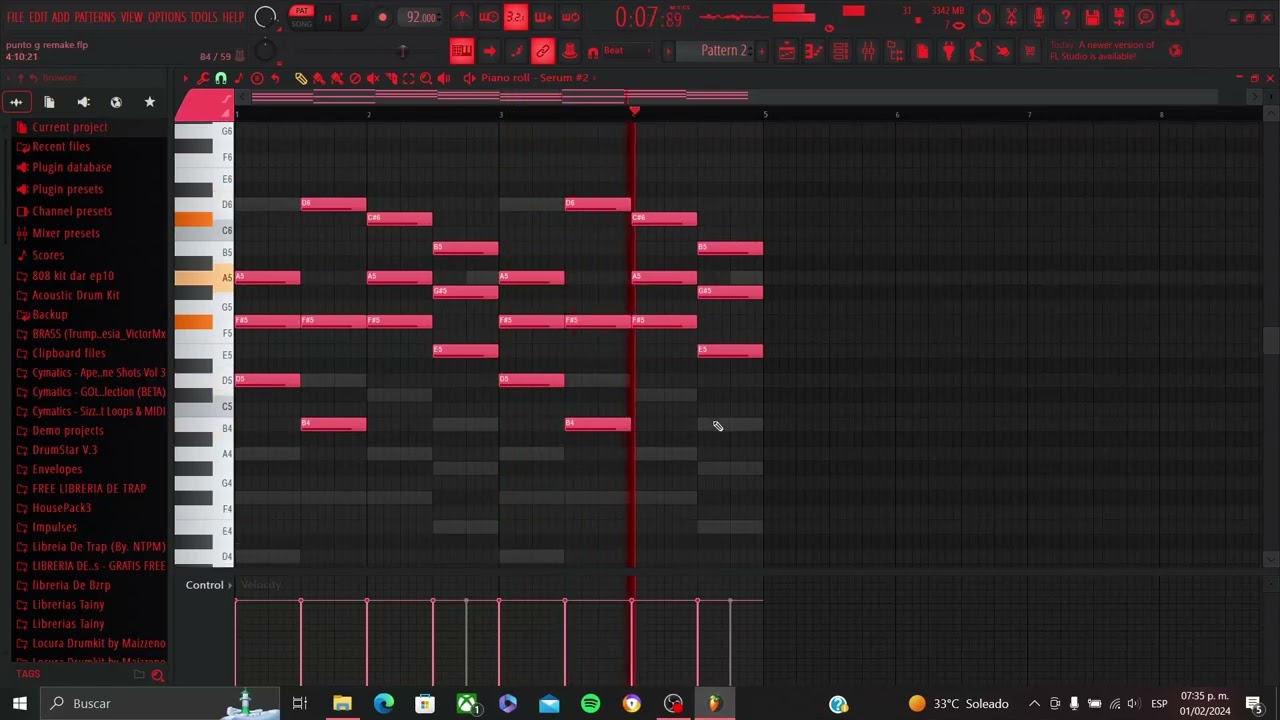Screen dimensions: 1280x720
Task: Click the one-click audio recording microphone icon
Action: (1038, 17)
